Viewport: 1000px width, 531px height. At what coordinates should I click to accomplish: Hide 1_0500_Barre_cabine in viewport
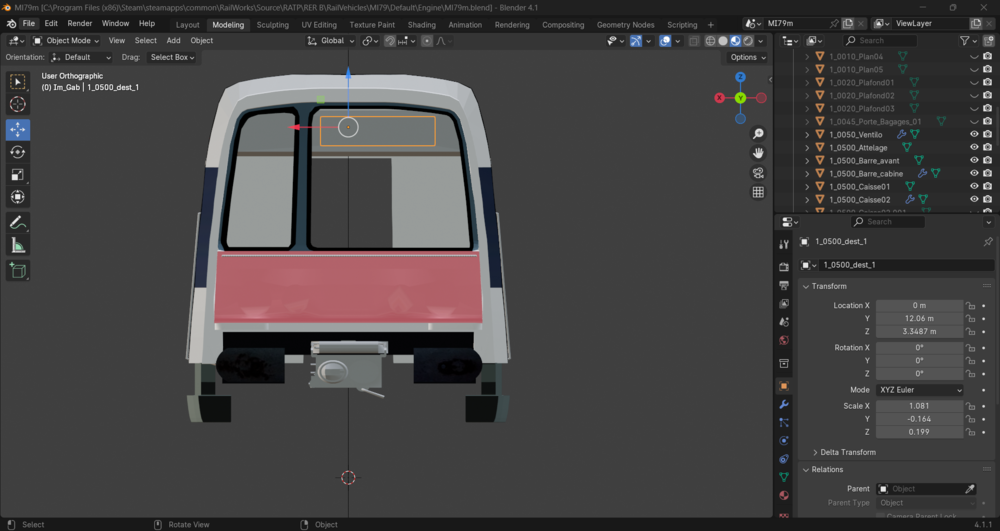pyautogui.click(x=974, y=173)
